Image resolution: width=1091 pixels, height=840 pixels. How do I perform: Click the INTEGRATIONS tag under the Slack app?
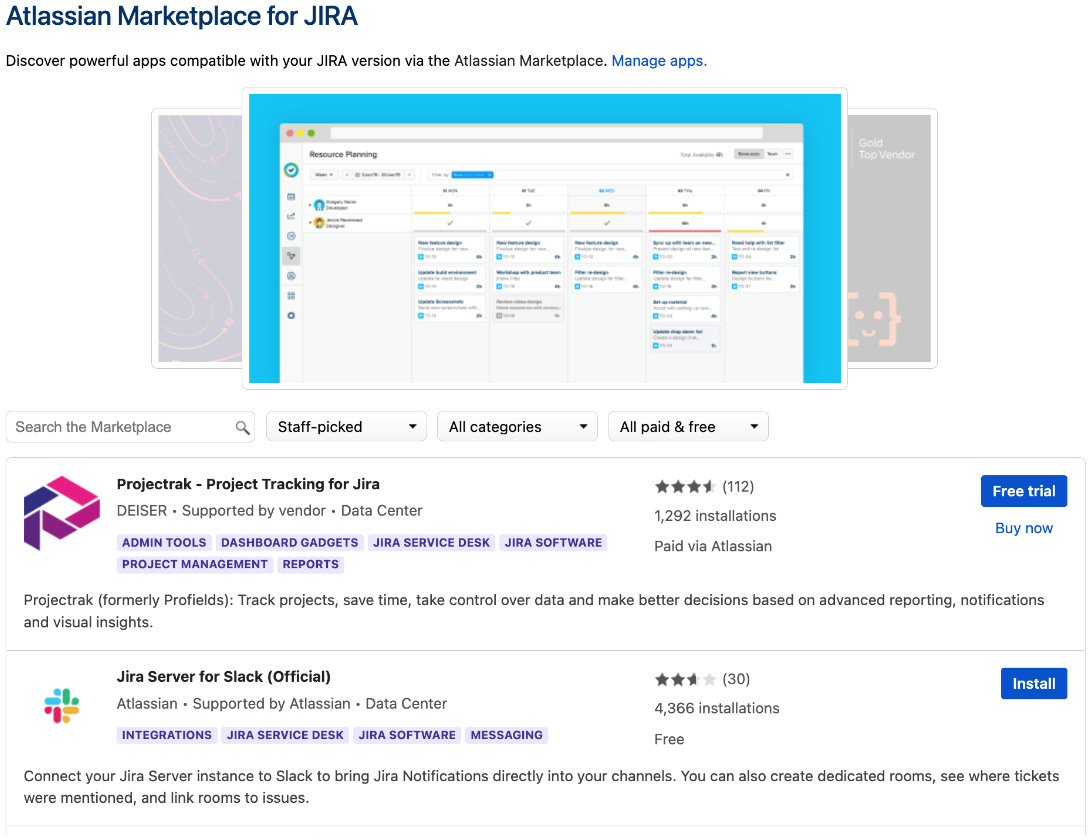point(167,734)
